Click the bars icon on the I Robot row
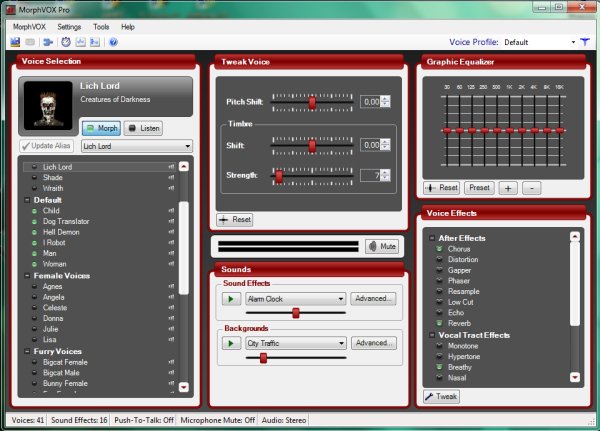The width and height of the screenshot is (600, 431). tap(171, 243)
